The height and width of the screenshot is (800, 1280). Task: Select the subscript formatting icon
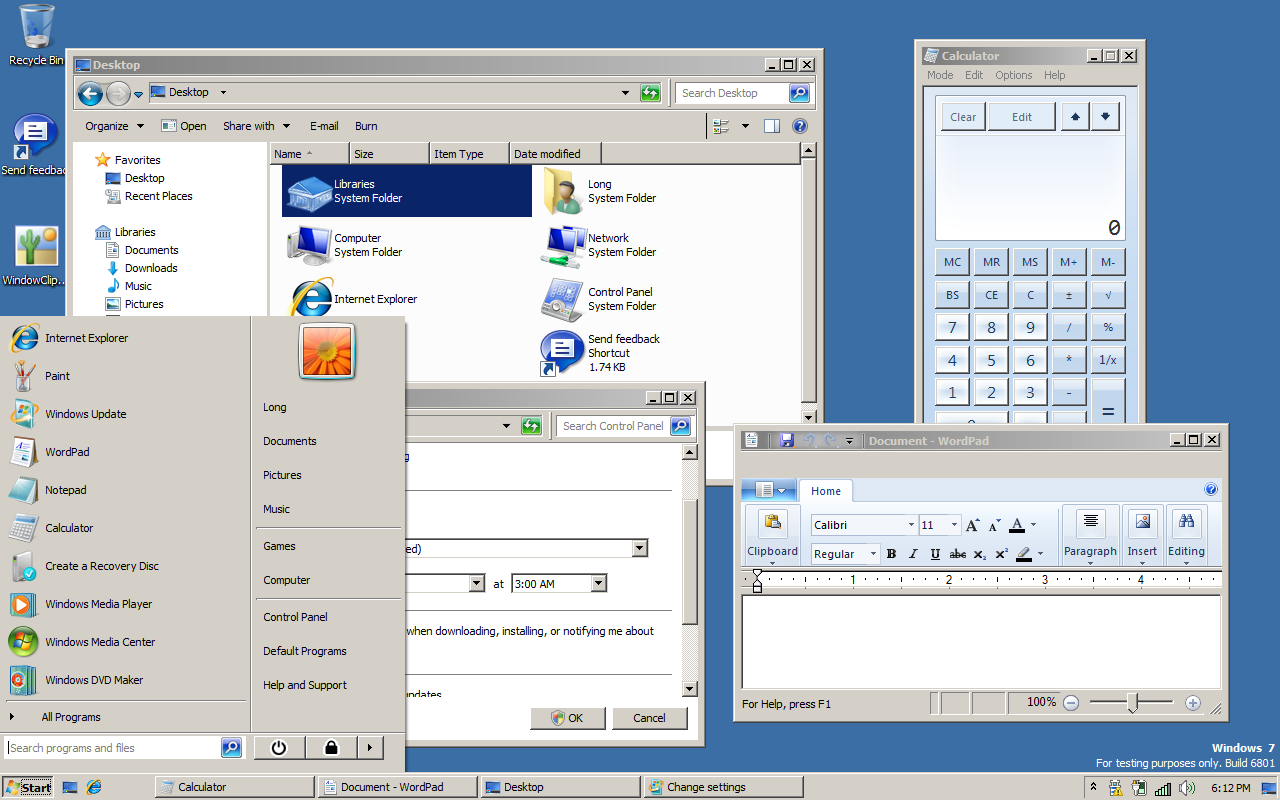tap(978, 553)
